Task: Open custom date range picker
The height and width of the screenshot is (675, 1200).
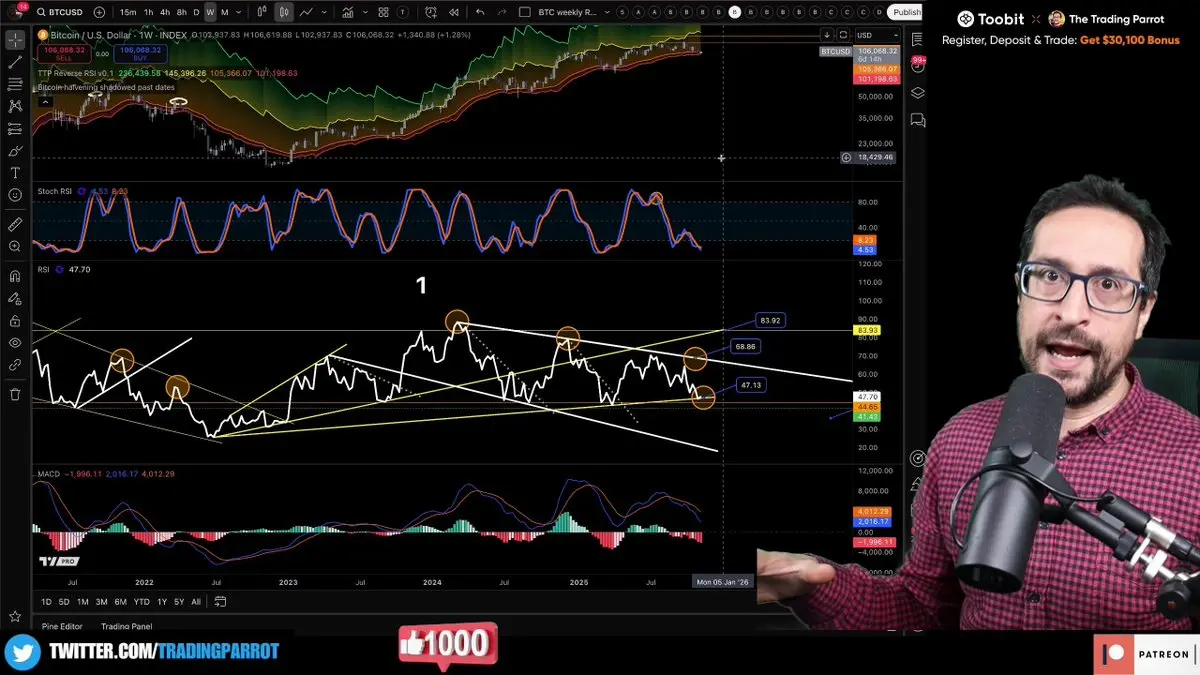Action: 220,602
